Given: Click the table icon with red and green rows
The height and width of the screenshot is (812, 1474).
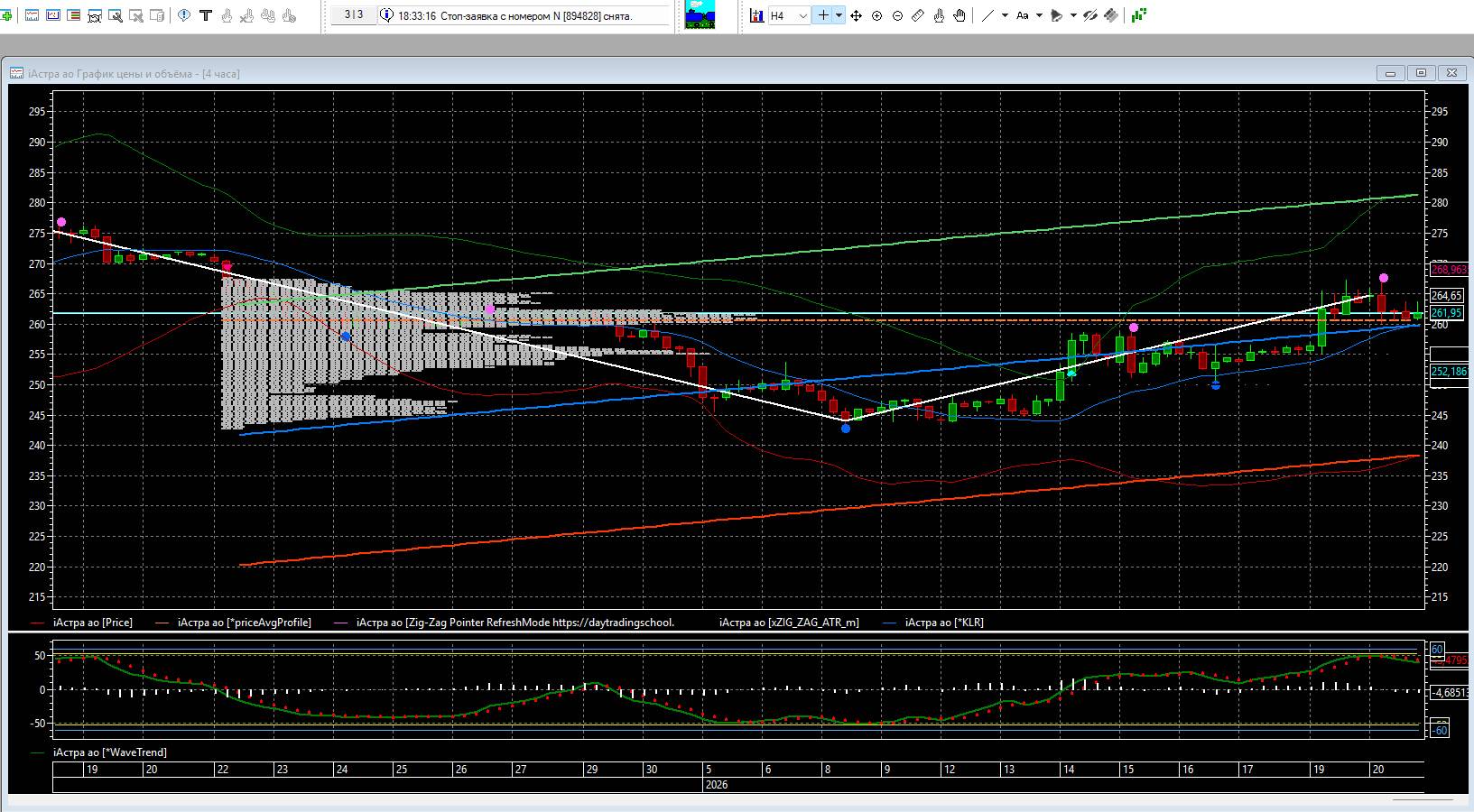Looking at the screenshot, I should click(74, 15).
